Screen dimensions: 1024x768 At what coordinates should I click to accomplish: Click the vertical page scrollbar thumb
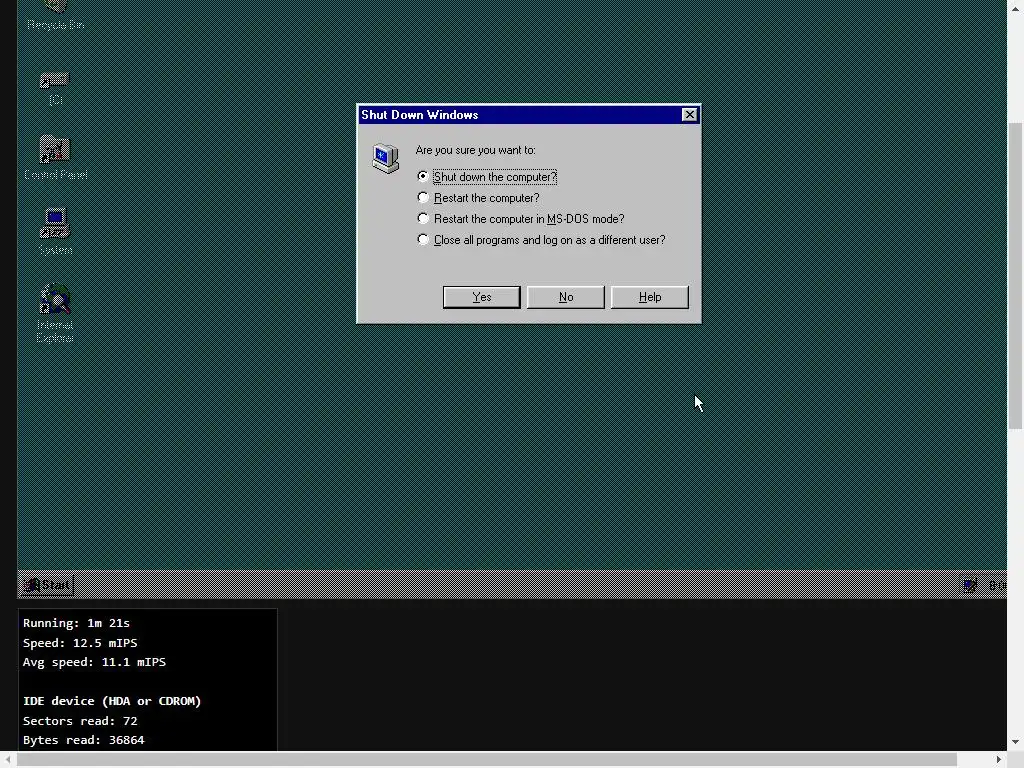click(x=1016, y=276)
